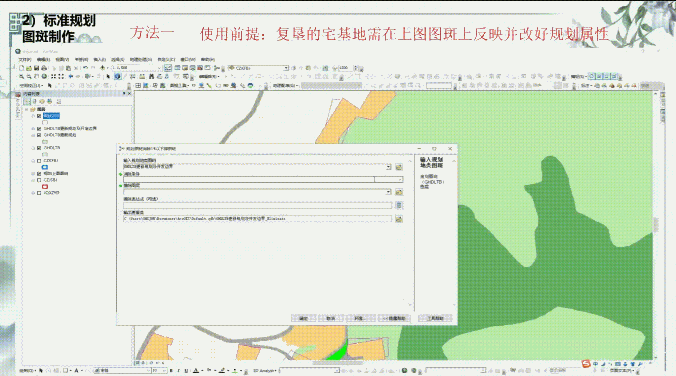This screenshot has height=376, width=676.
Task: Collapse the CZKFBJ layer tree node
Action: pos(33,161)
